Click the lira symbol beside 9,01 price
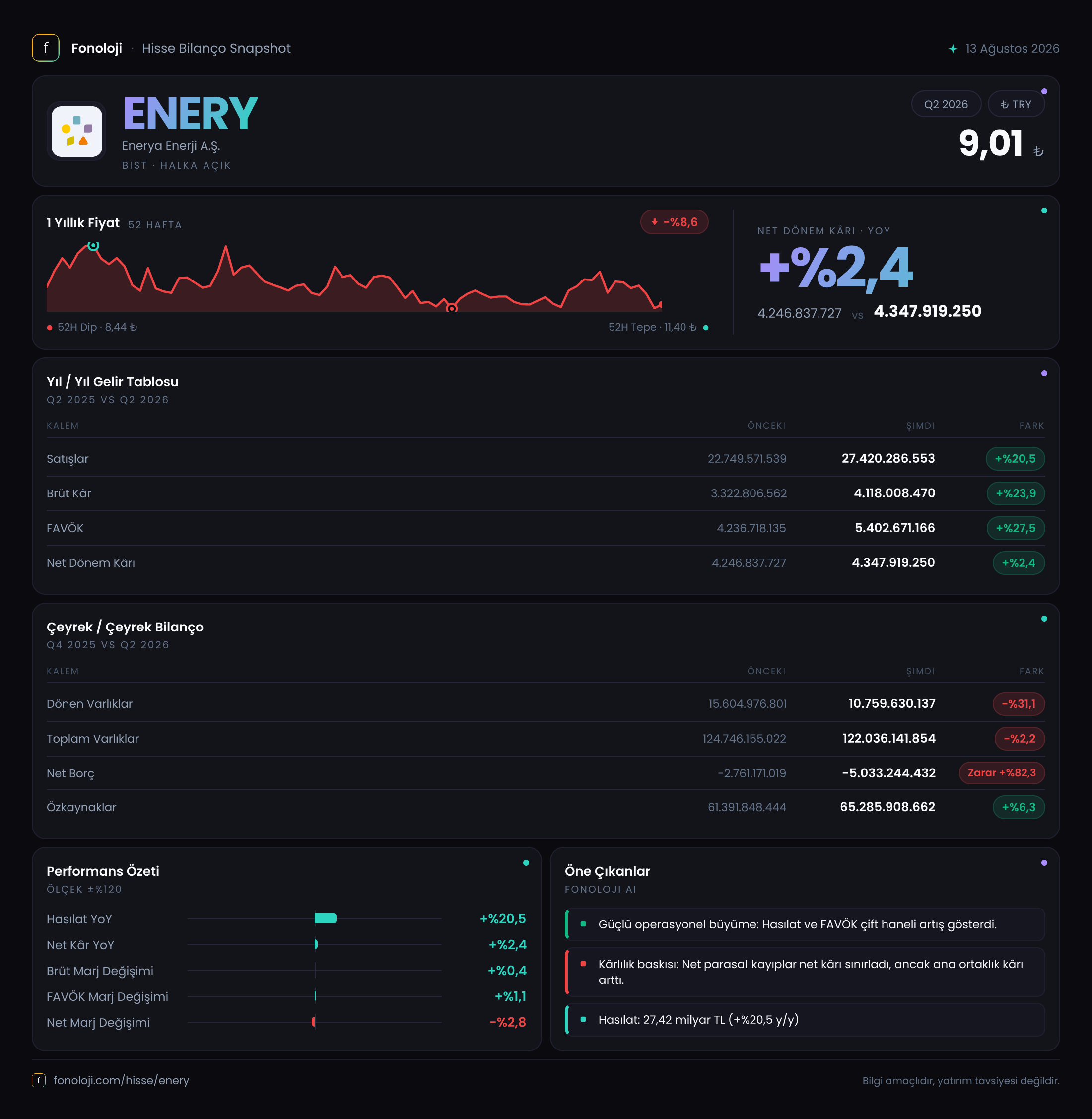This screenshot has height=1119, width=1092. click(x=1038, y=151)
